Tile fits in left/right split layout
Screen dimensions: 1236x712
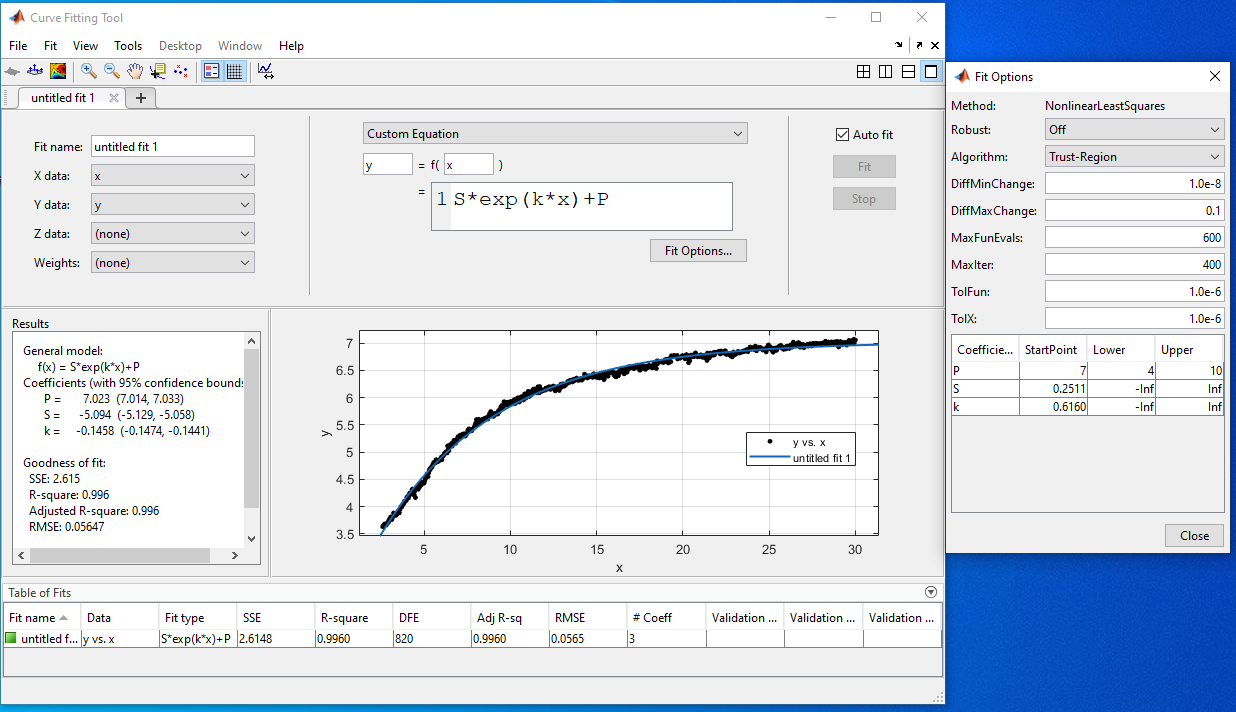click(885, 71)
